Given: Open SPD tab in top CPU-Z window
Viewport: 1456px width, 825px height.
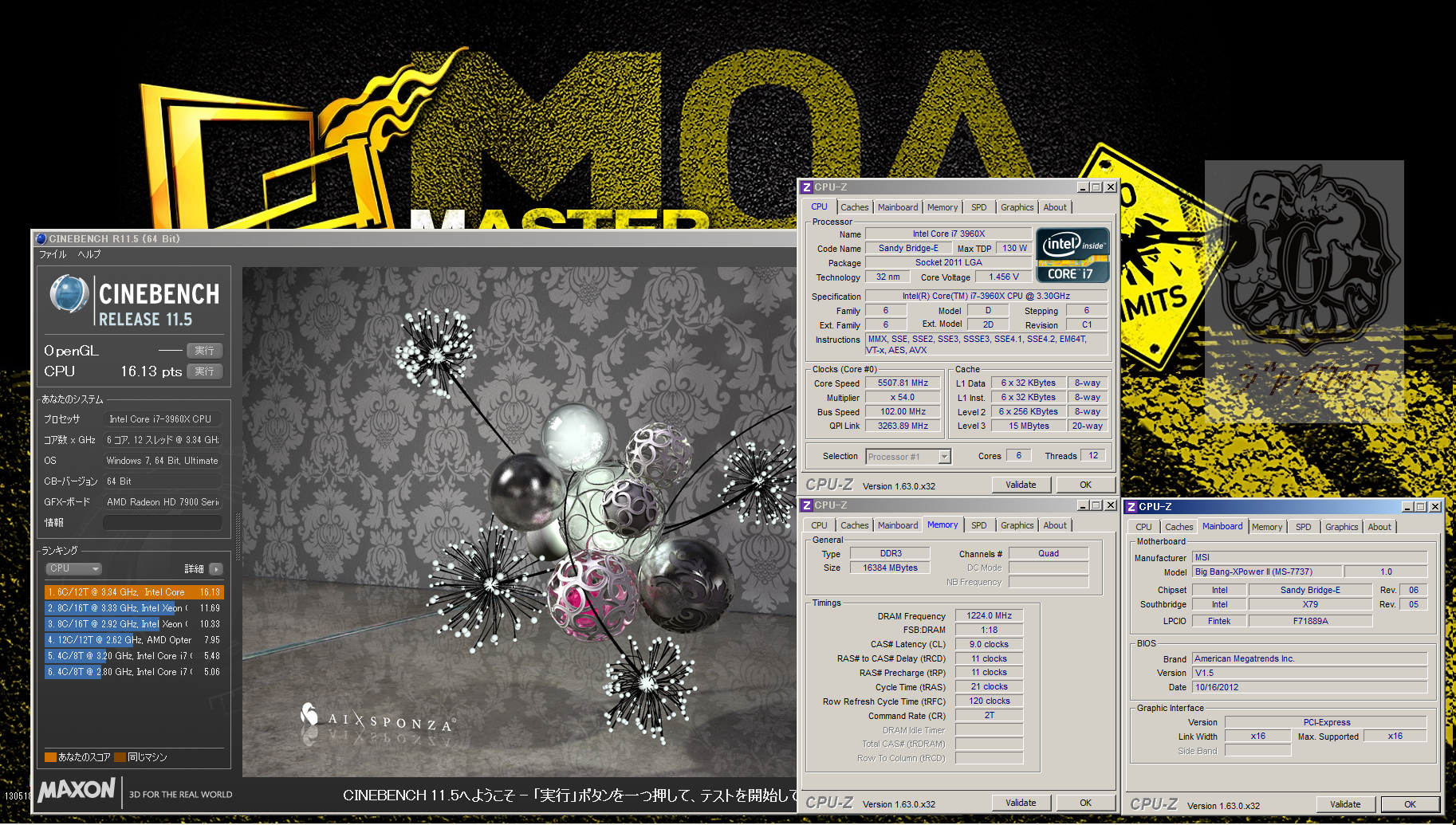Looking at the screenshot, I should 979,207.
